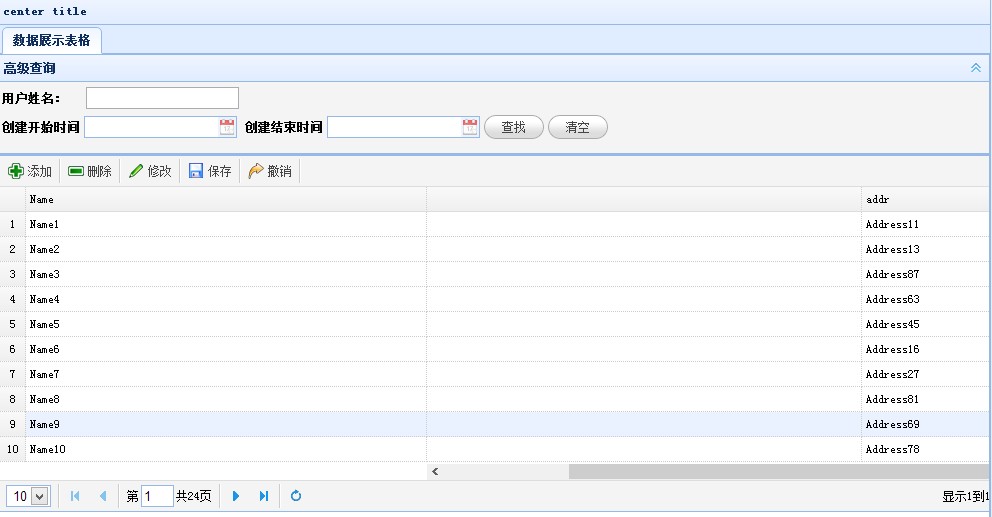Screen dimensions: 992x517
Task: Select the row with Name1
Action: click(x=495, y=224)
